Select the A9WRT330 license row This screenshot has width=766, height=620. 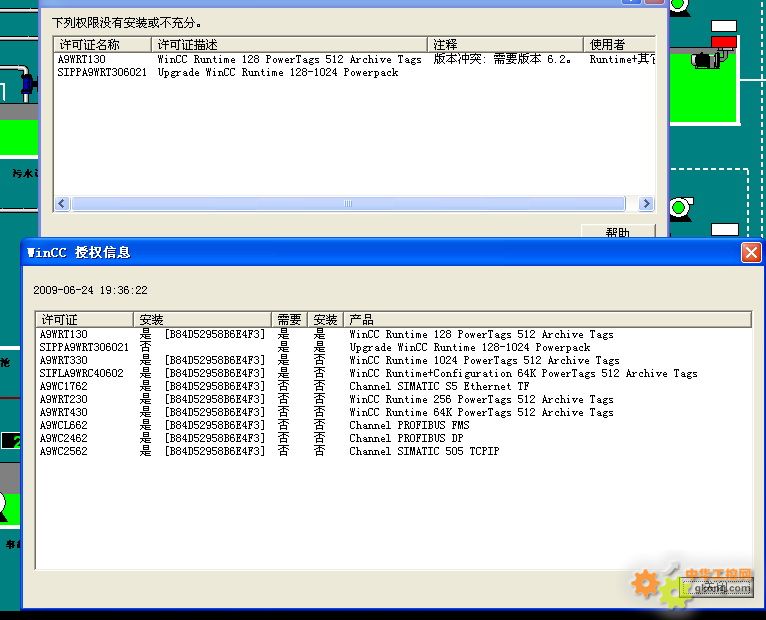coord(393,360)
